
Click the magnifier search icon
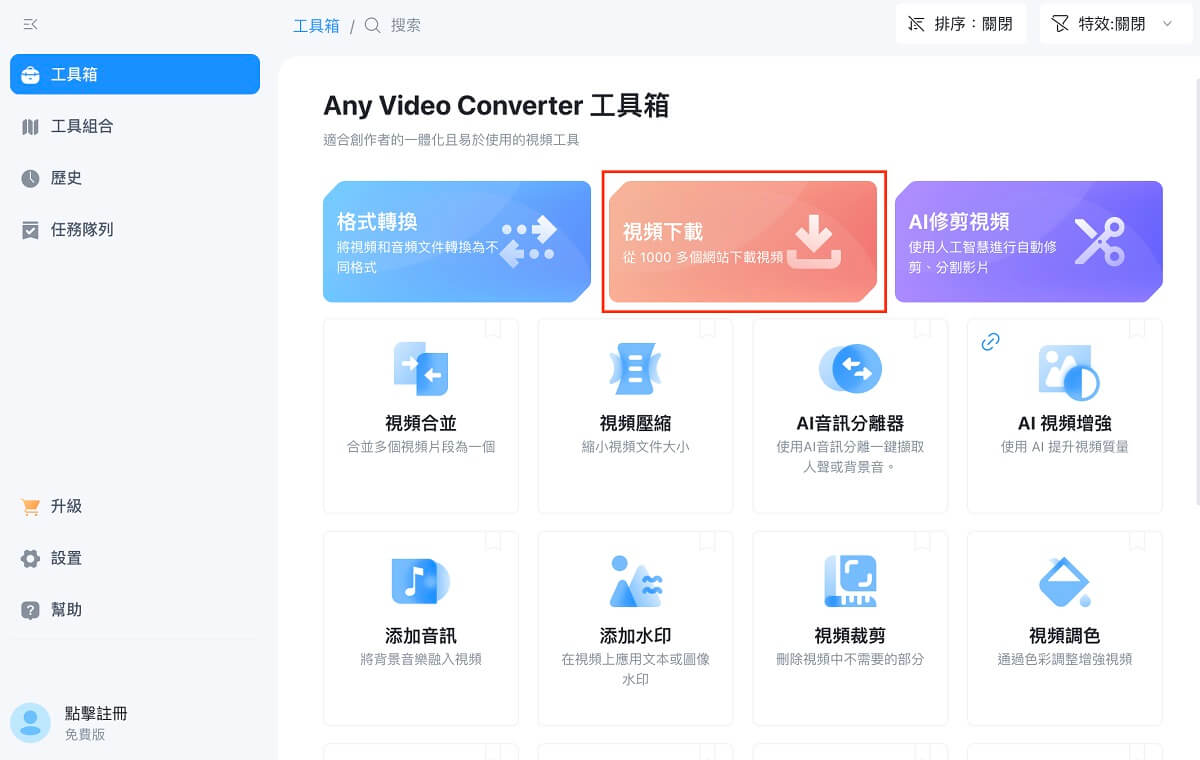(x=373, y=25)
